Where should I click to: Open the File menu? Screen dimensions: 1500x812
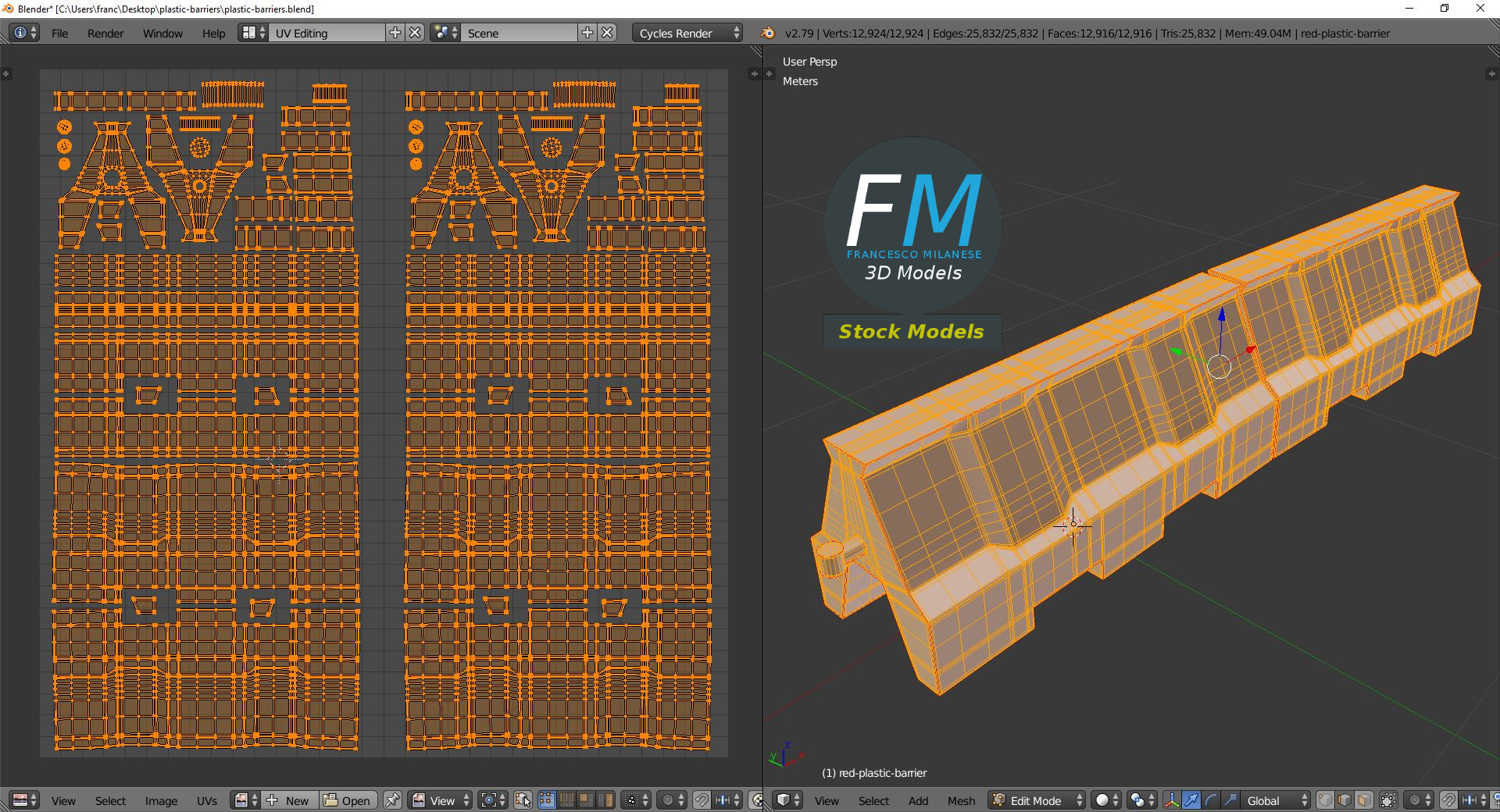(59, 34)
